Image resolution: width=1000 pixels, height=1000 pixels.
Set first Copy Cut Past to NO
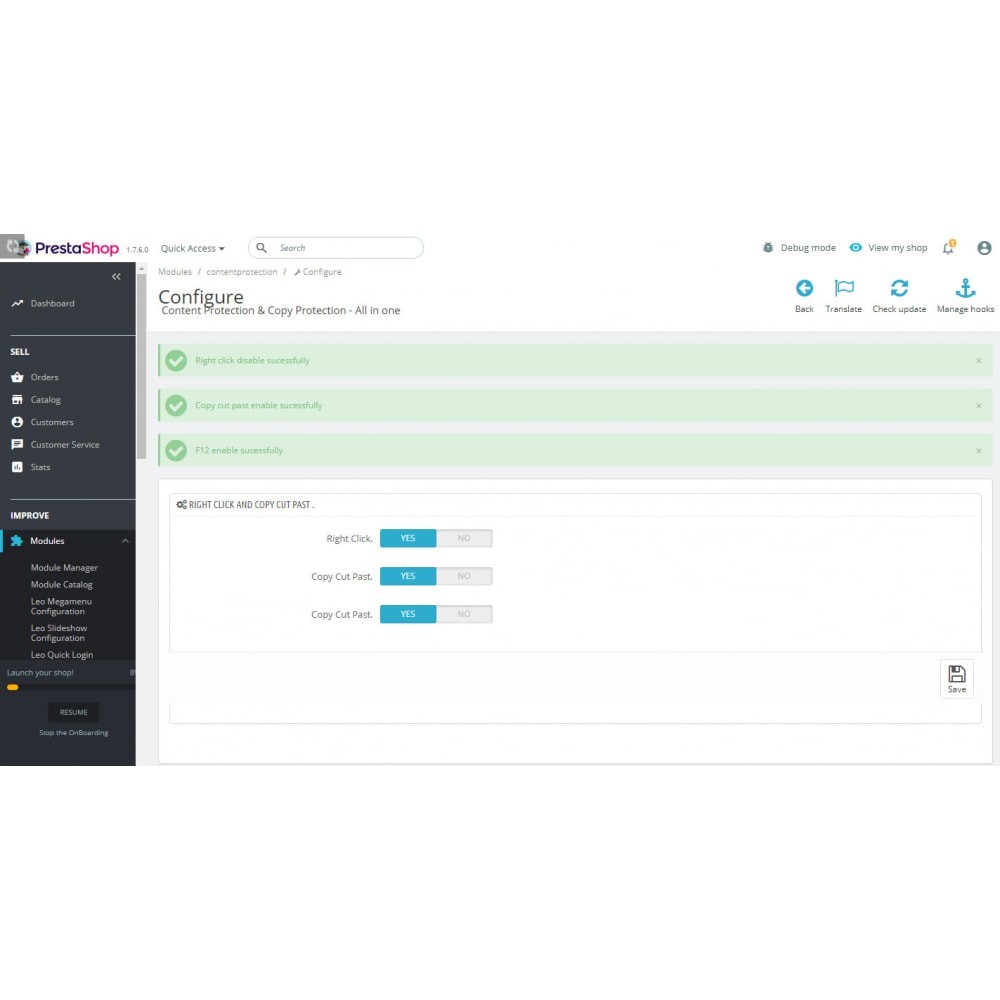point(464,576)
